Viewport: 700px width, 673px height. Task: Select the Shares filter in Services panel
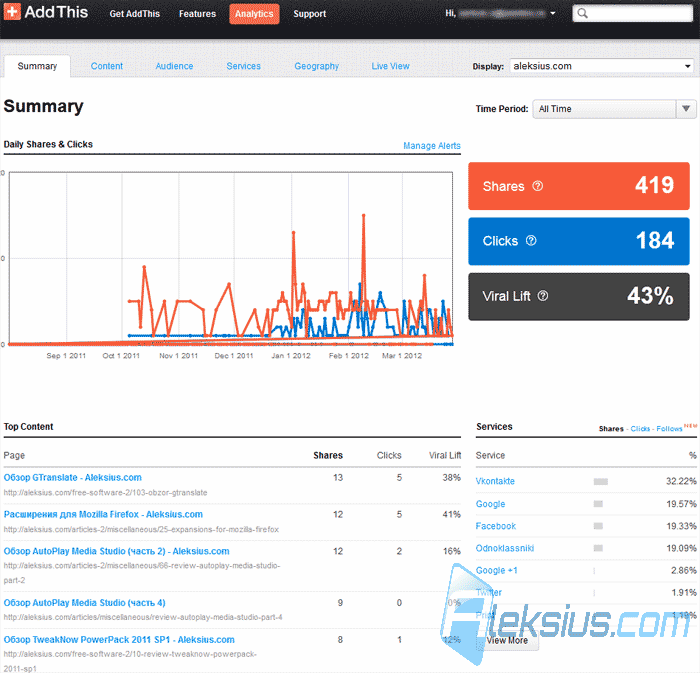pyautogui.click(x=611, y=428)
